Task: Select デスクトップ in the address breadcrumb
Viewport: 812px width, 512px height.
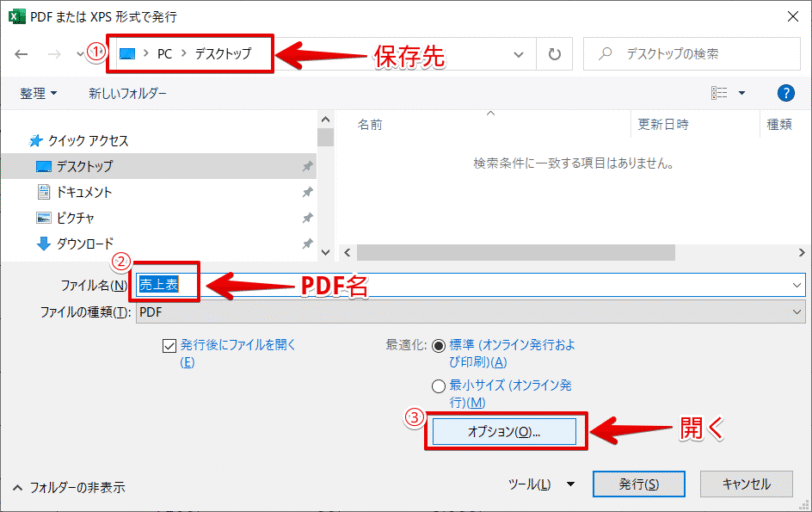Action: 223,53
